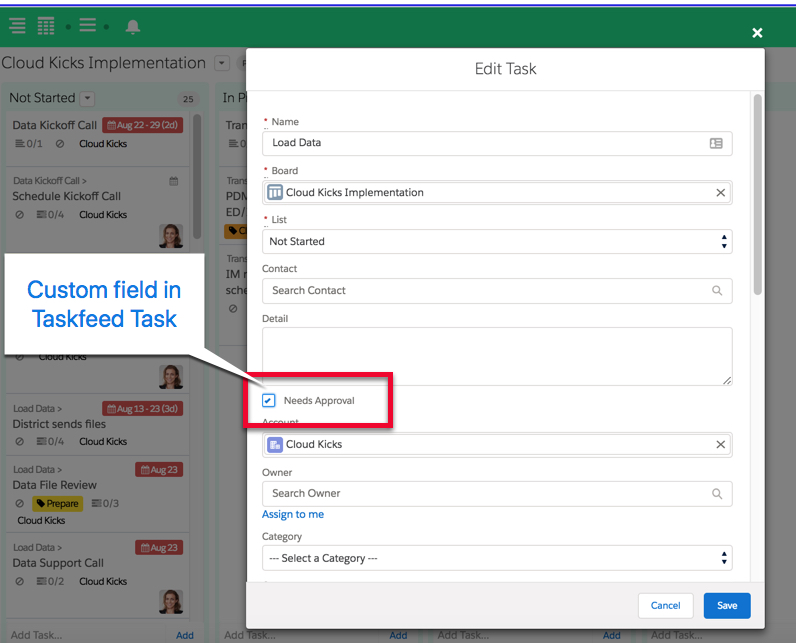Open the Data Support Call card title
796x643 pixels.
pyautogui.click(x=58, y=563)
